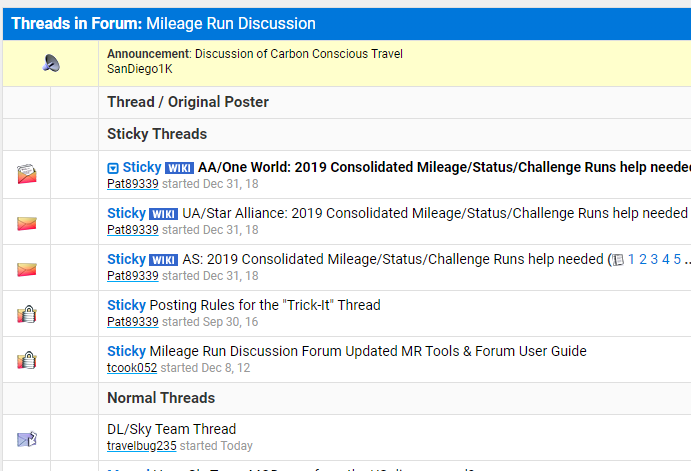Open the WIKI badge on UA/Star Alliance thread
Screen dimensions: 691x471
(163, 214)
